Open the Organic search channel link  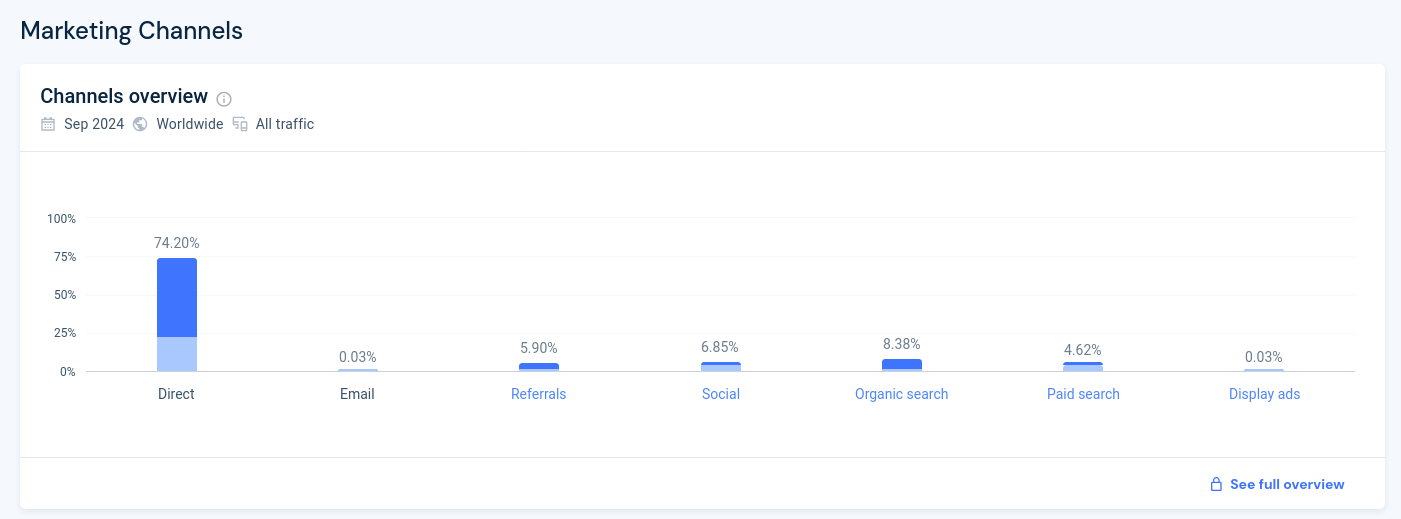pyautogui.click(x=901, y=394)
